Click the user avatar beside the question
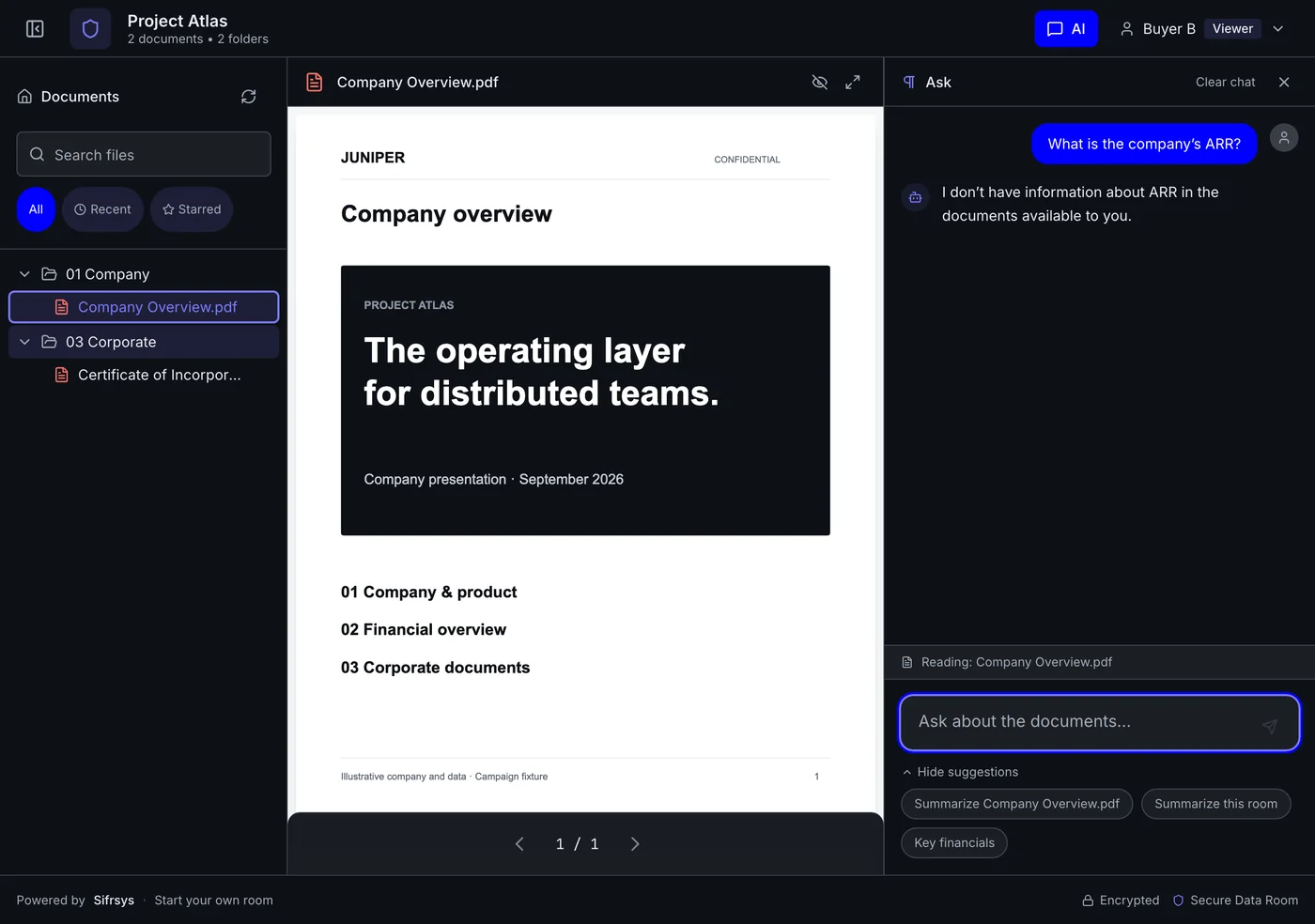The height and width of the screenshot is (924, 1315). point(1284,137)
